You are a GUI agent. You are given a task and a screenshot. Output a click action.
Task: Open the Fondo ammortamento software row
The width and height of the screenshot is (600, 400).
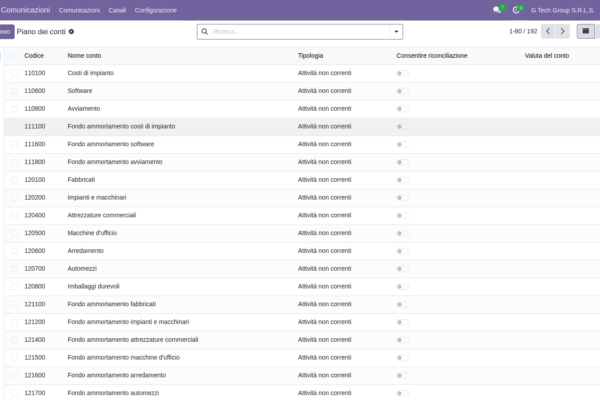302,144
